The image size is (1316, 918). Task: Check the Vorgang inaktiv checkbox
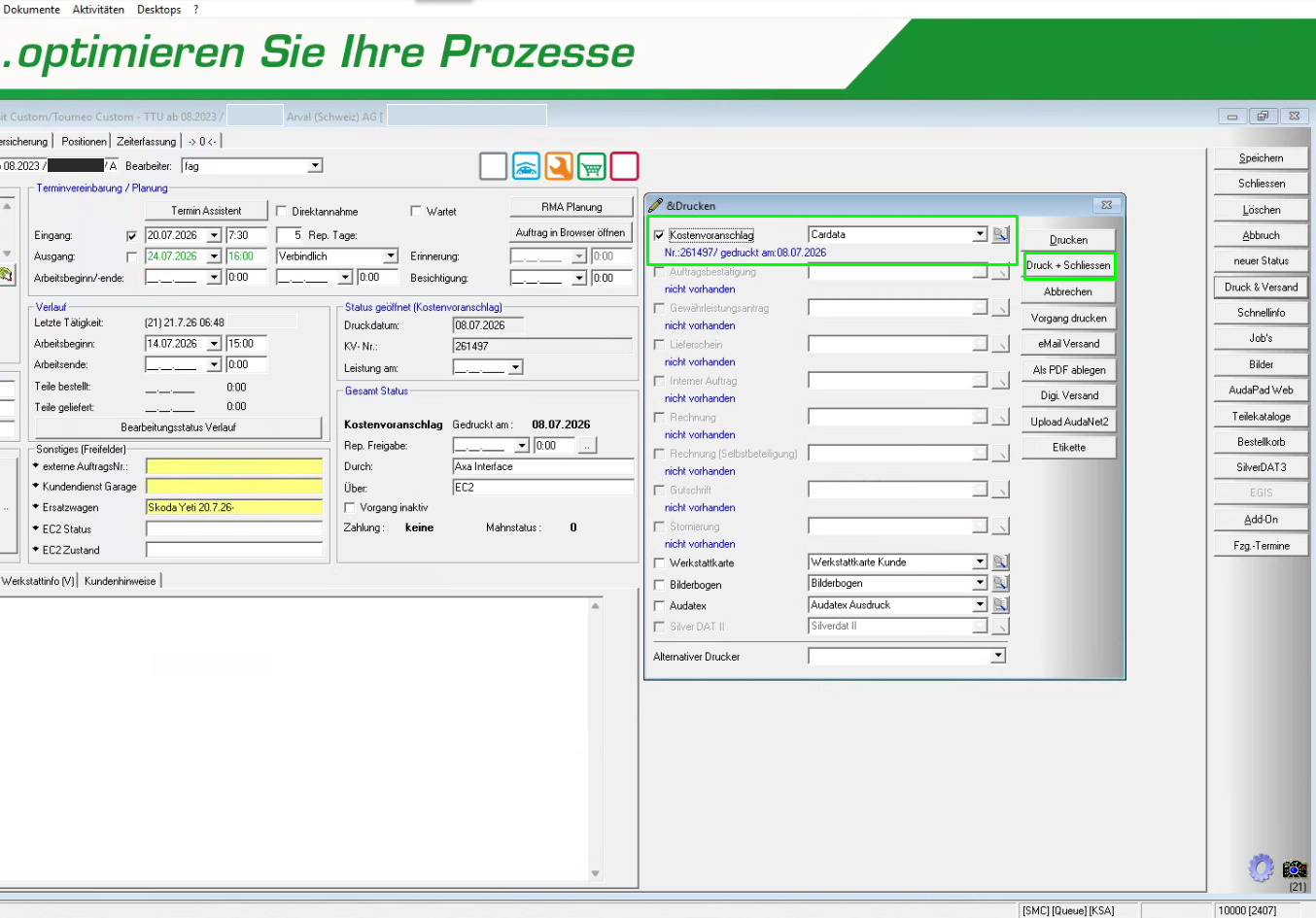(350, 508)
